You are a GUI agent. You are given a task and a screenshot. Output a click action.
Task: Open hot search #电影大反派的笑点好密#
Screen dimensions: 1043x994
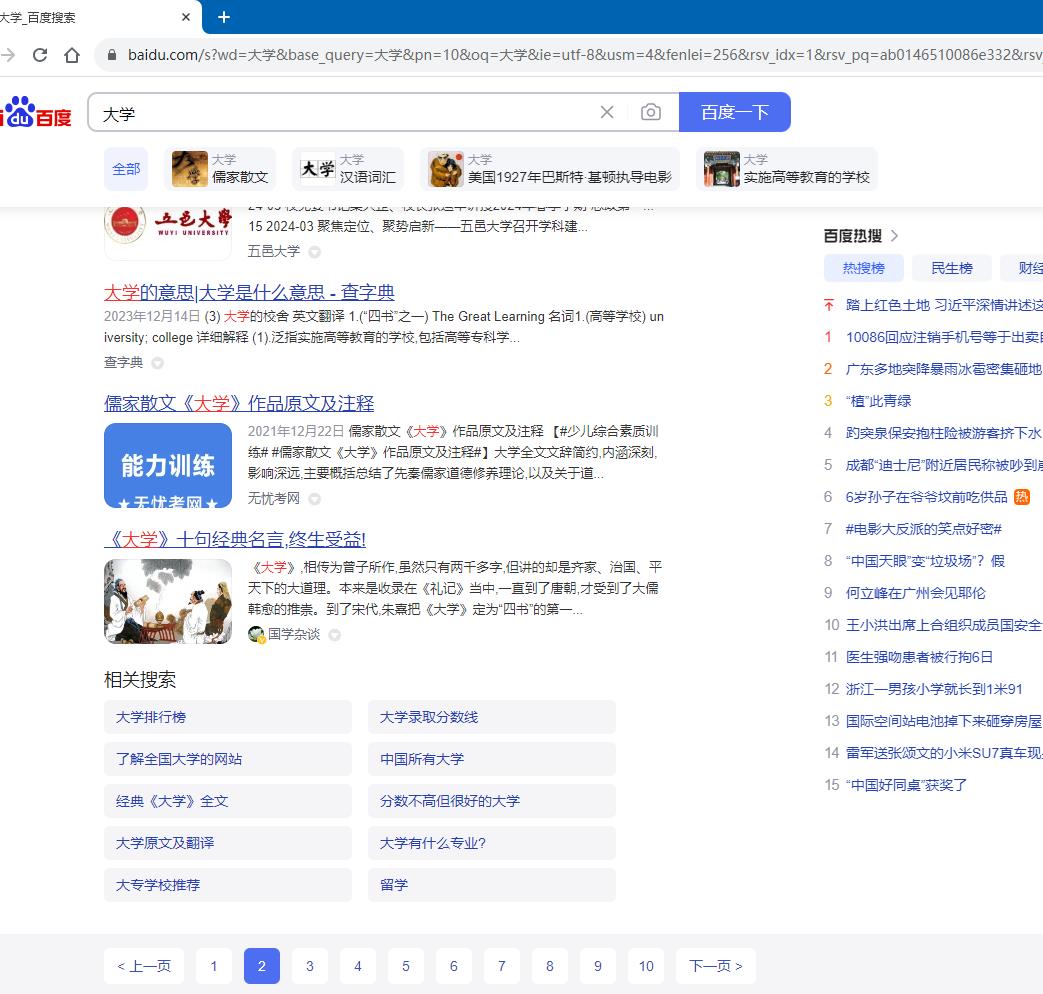pos(923,529)
